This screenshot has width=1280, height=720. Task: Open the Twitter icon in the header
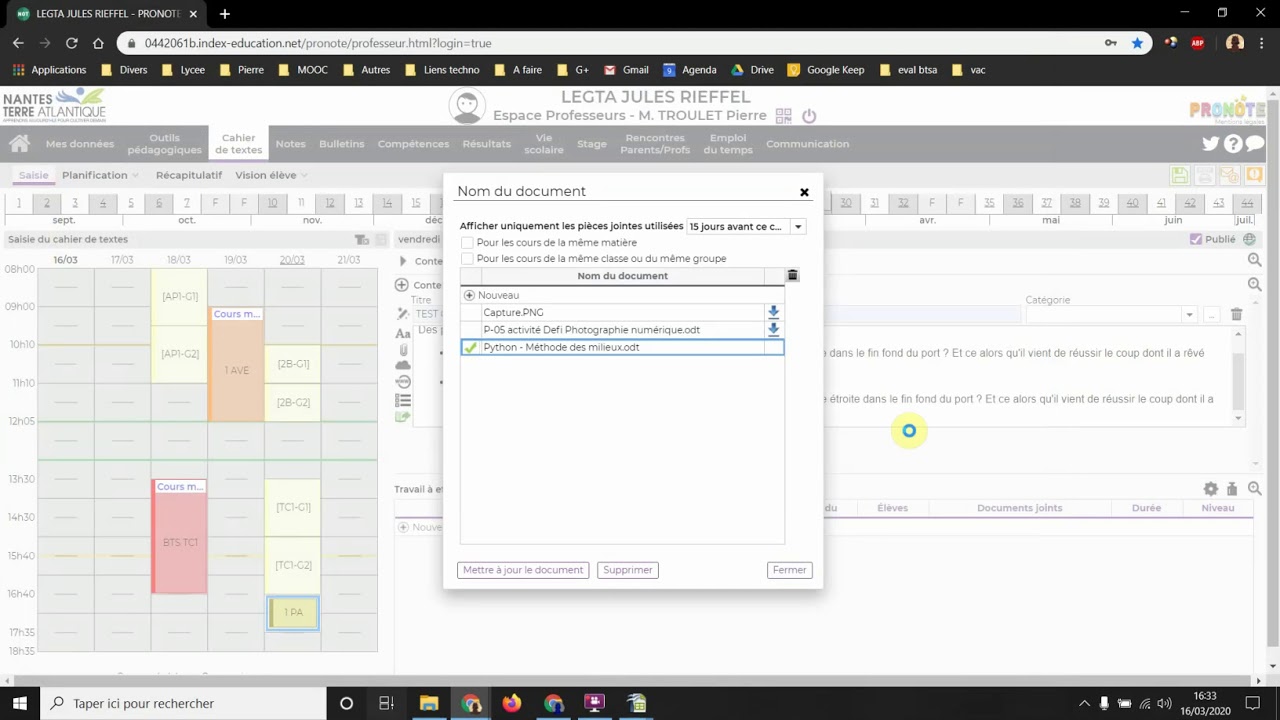tap(1211, 144)
